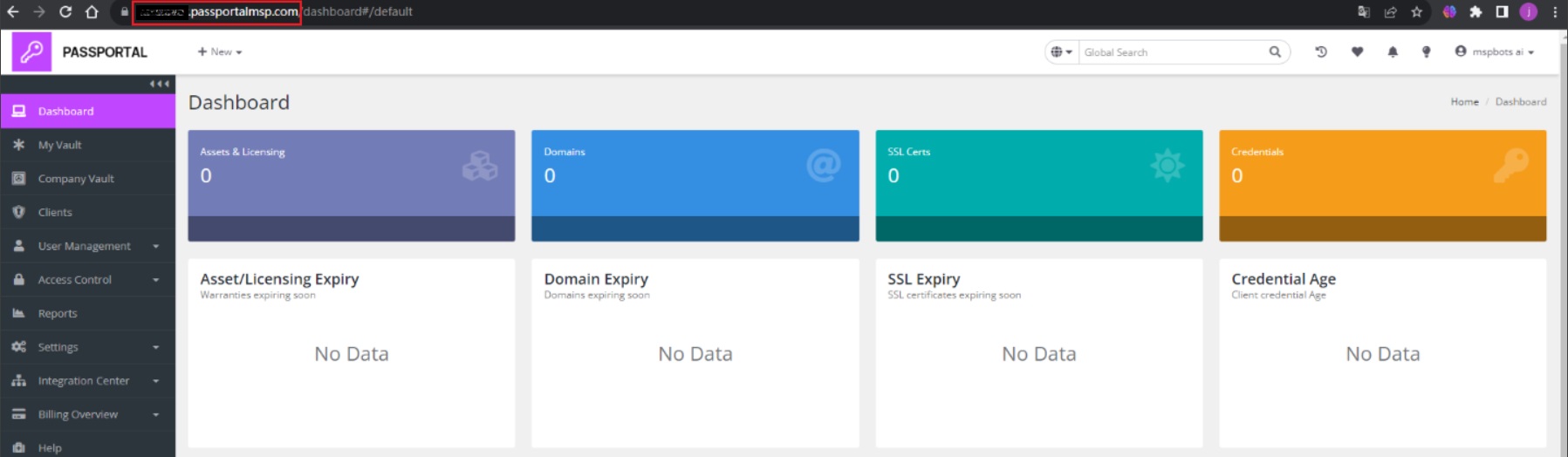This screenshot has height=457, width=1568.
Task: Click the Reports chart icon
Action: (18, 313)
